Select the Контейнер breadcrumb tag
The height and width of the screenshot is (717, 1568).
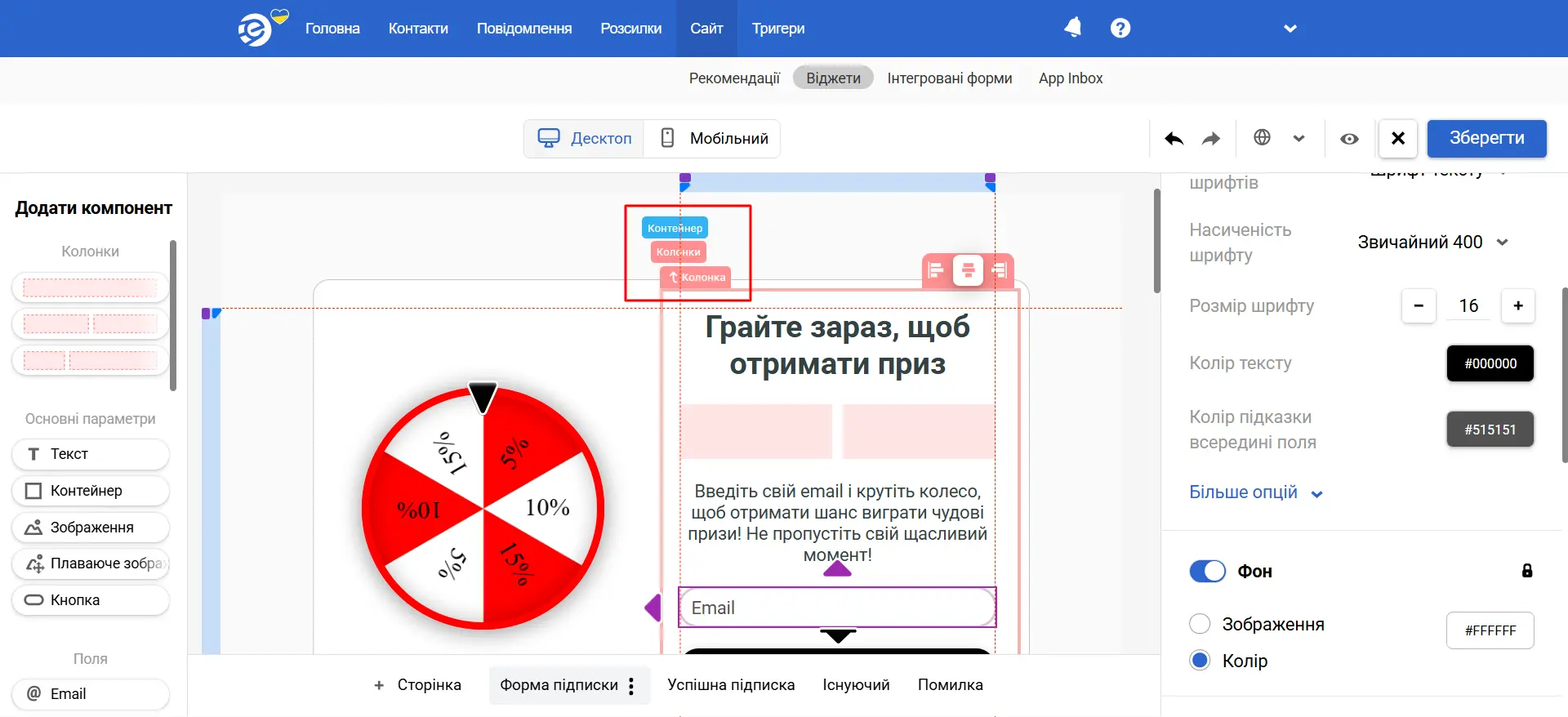coord(675,228)
